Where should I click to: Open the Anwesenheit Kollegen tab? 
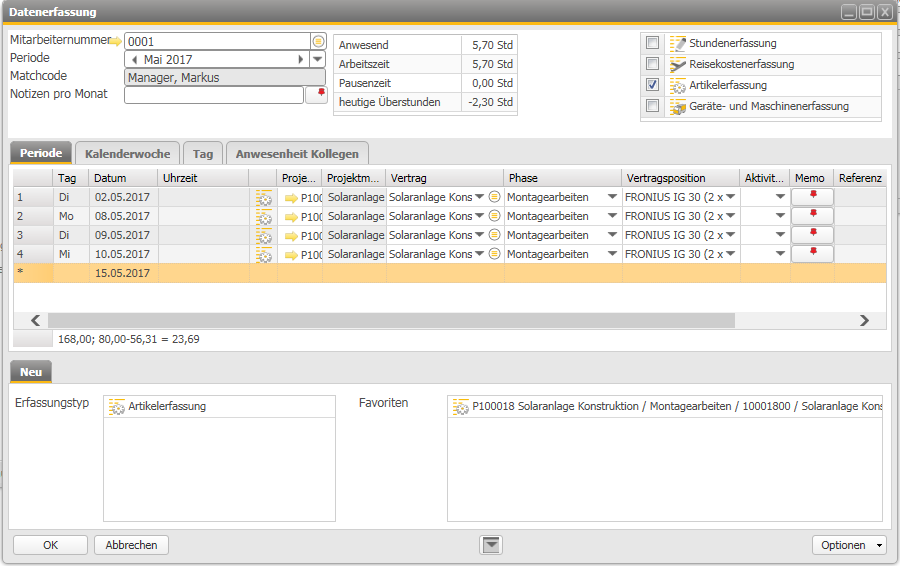(298, 154)
